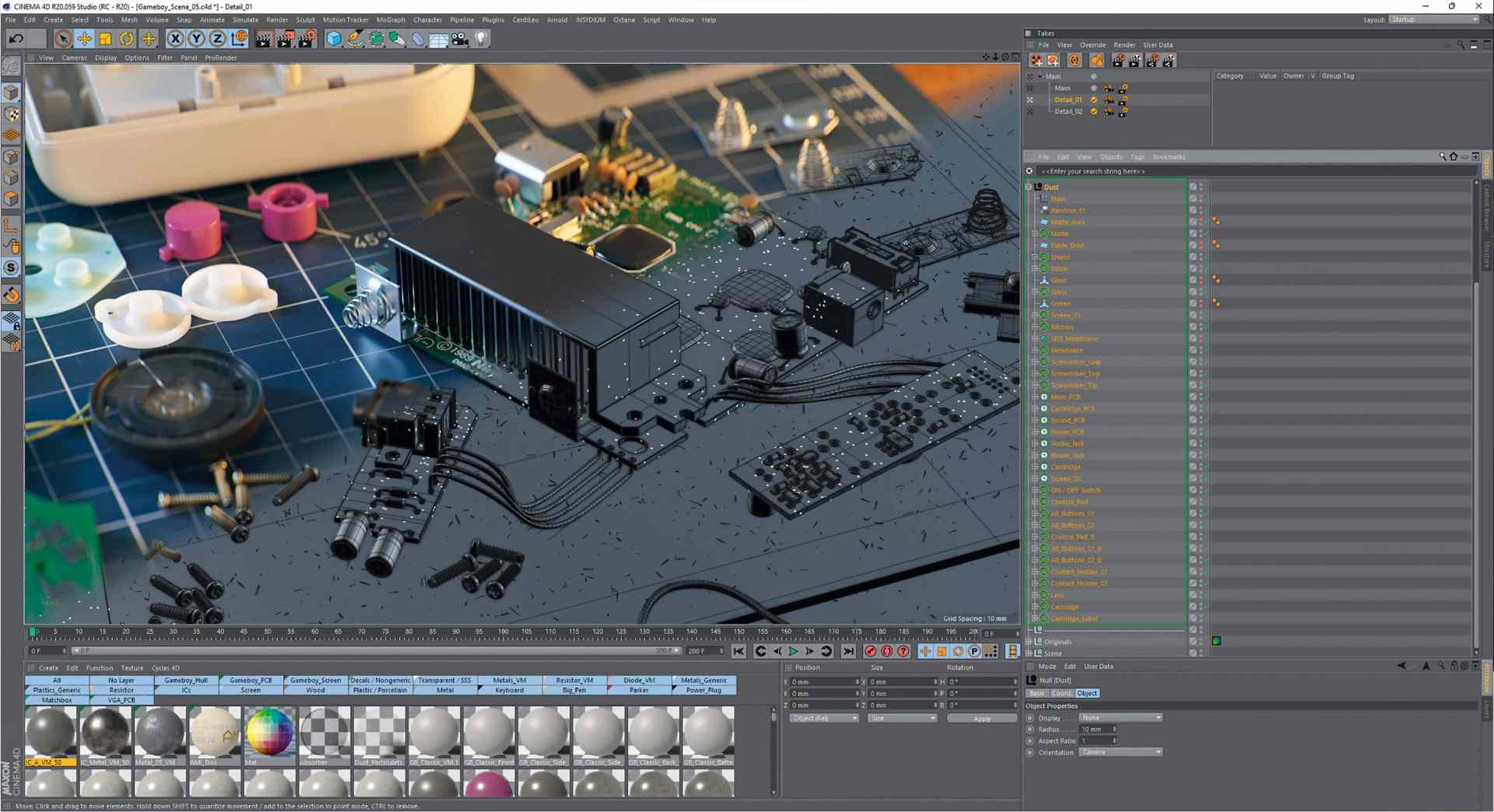Switch to the Object tab in attributes
Viewport: 1494px width, 812px height.
click(x=1088, y=693)
